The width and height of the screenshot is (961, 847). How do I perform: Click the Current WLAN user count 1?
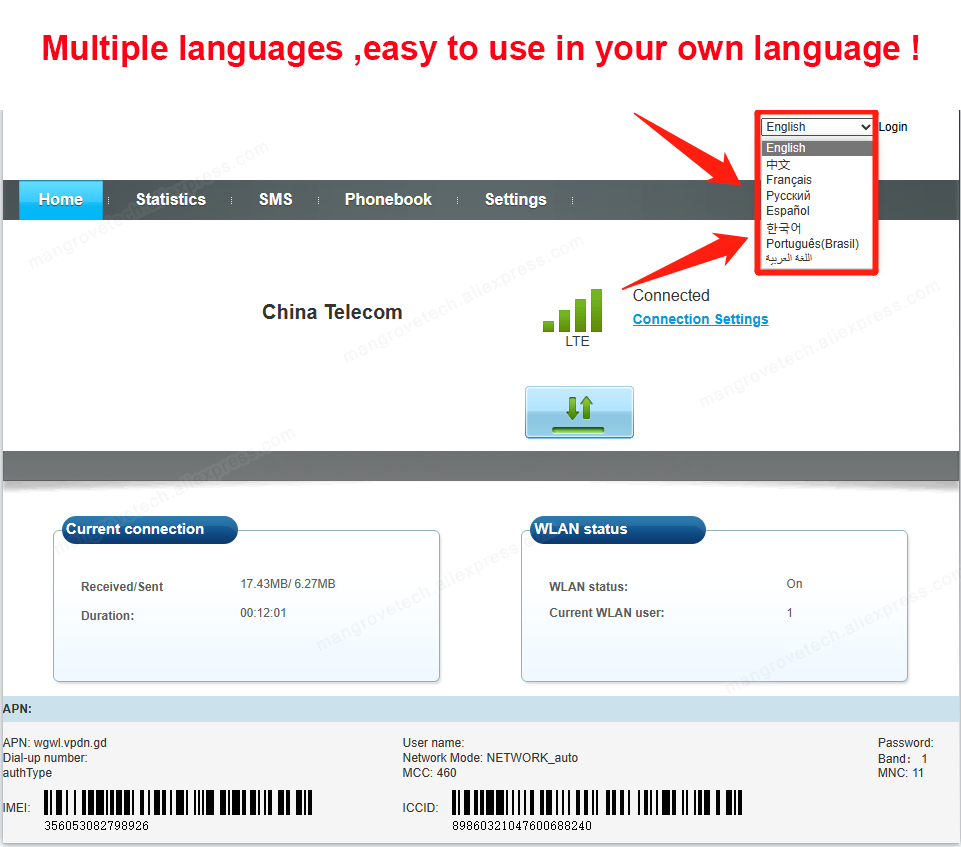789,613
